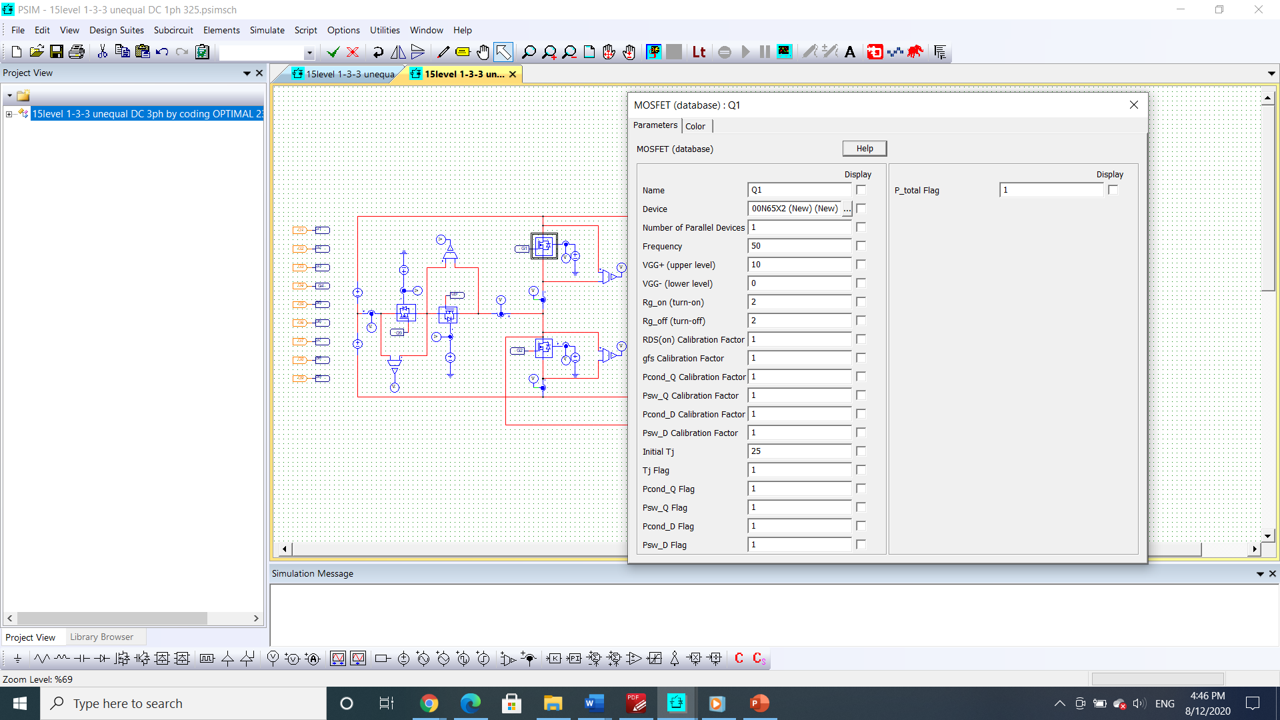Viewport: 1280px width, 720px height.
Task: Pause the simulation
Action: tap(765, 52)
